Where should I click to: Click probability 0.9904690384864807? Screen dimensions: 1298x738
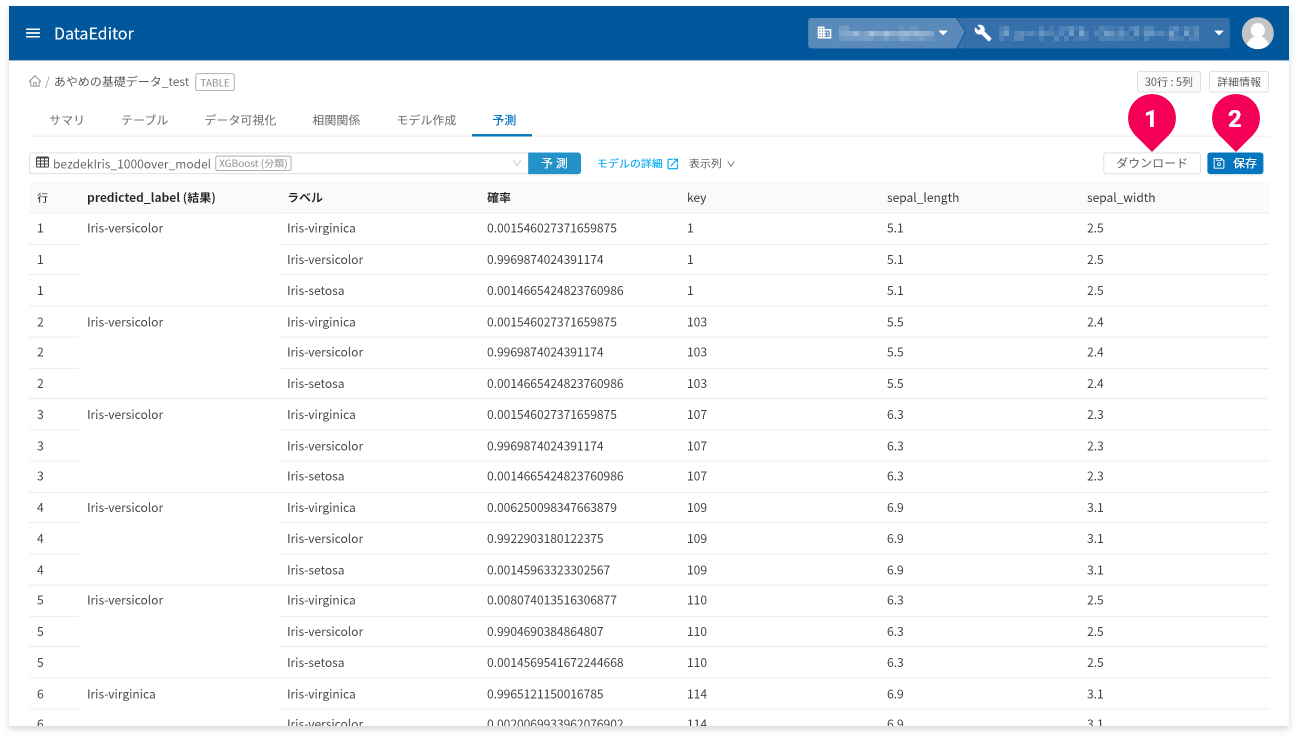pos(545,632)
